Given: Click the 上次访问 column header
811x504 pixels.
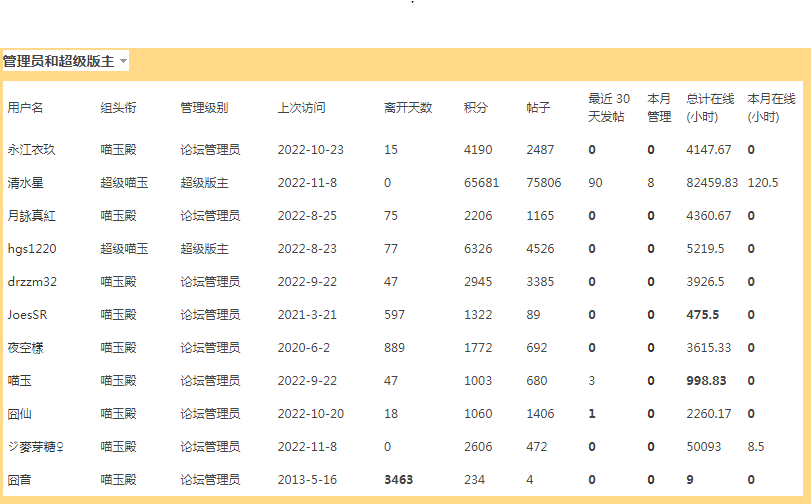Looking at the screenshot, I should [x=301, y=108].
